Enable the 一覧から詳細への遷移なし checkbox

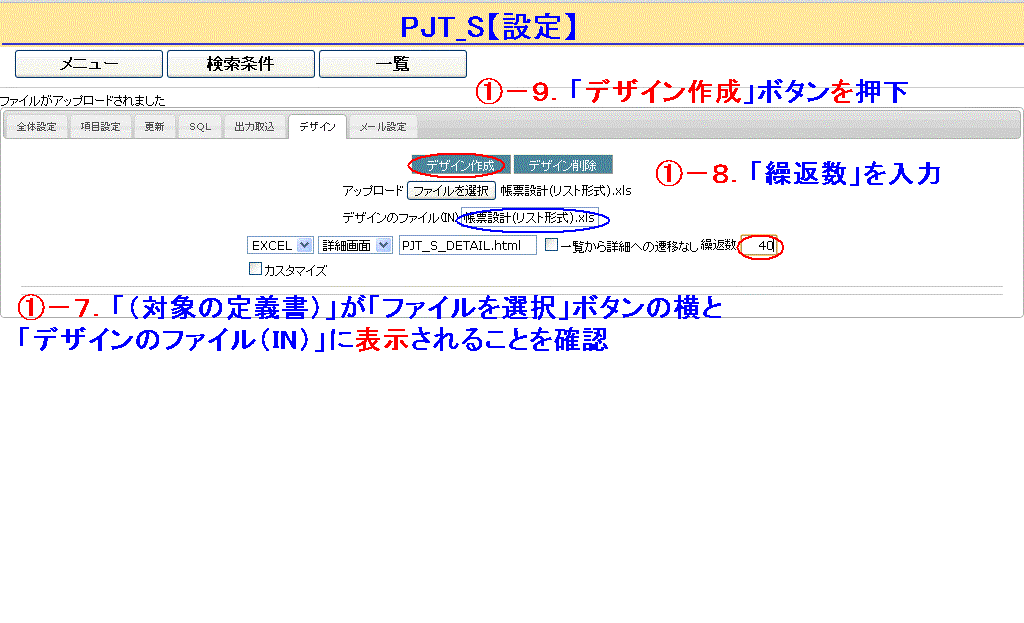click(x=551, y=245)
